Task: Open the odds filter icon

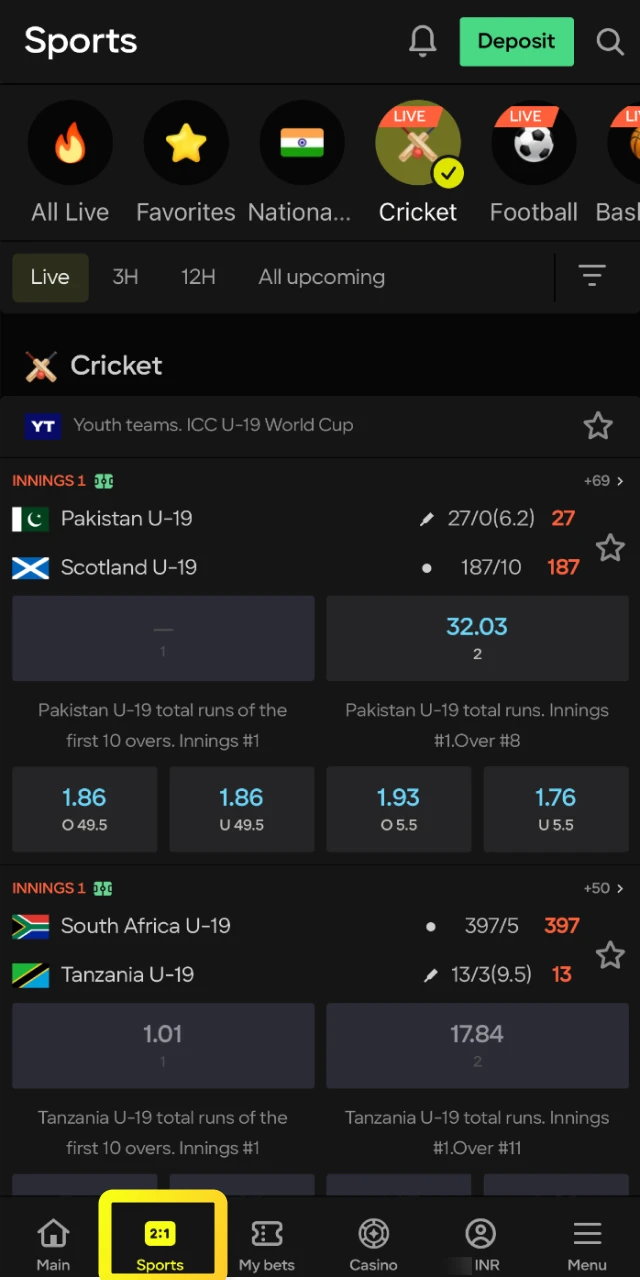Action: click(x=592, y=277)
